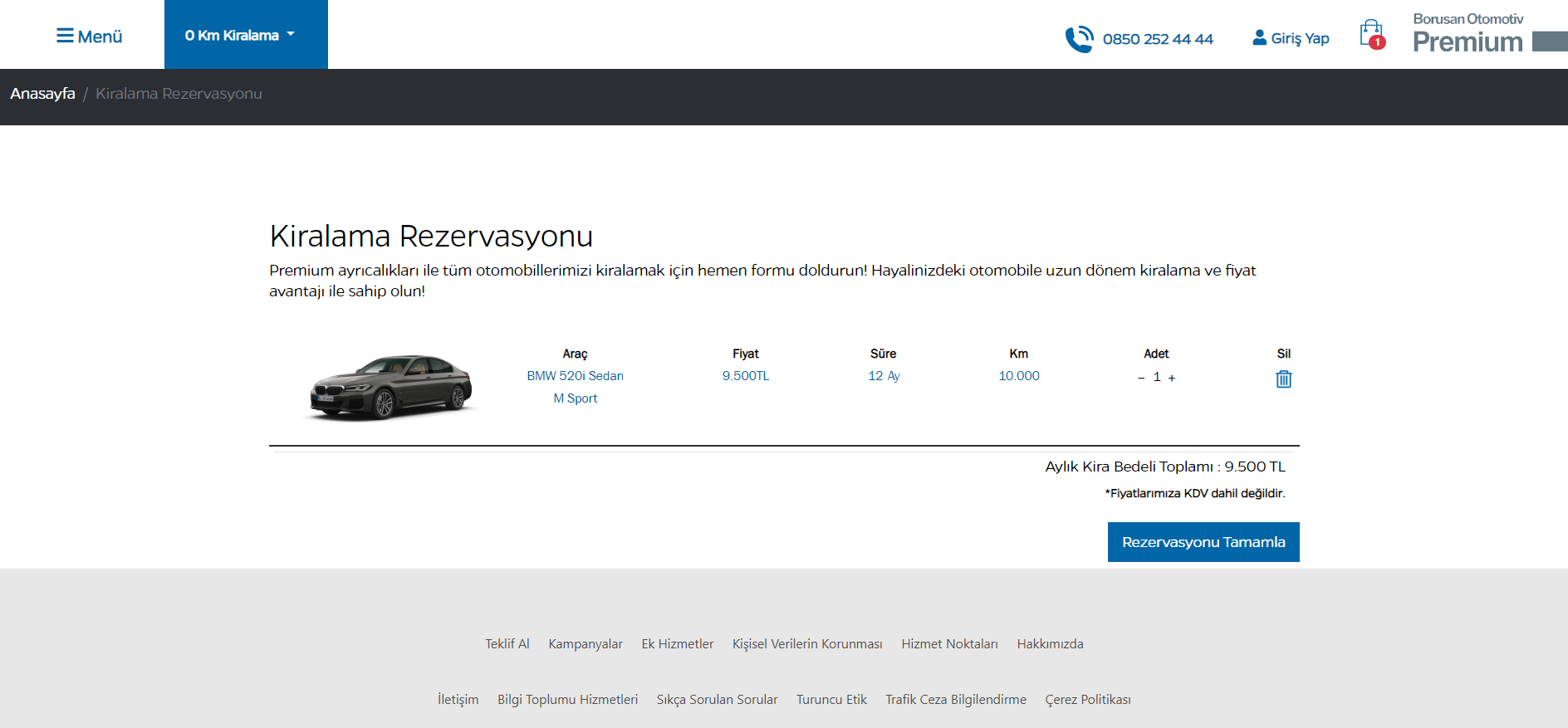Image resolution: width=1568 pixels, height=728 pixels.
Task: Call number 0850 252 44 44
Action: point(1158,39)
